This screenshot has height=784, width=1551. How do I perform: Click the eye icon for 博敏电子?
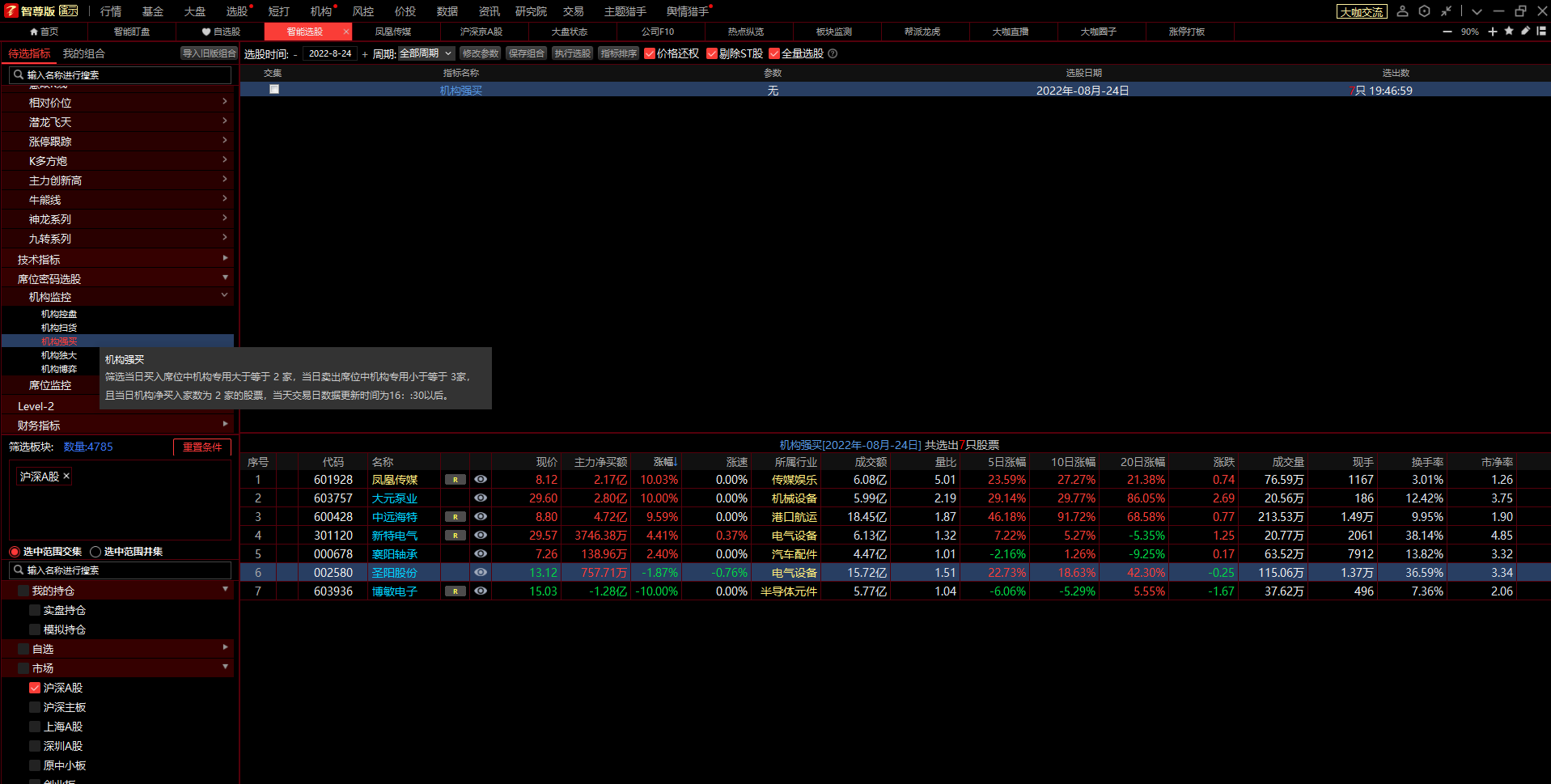pyautogui.click(x=481, y=591)
